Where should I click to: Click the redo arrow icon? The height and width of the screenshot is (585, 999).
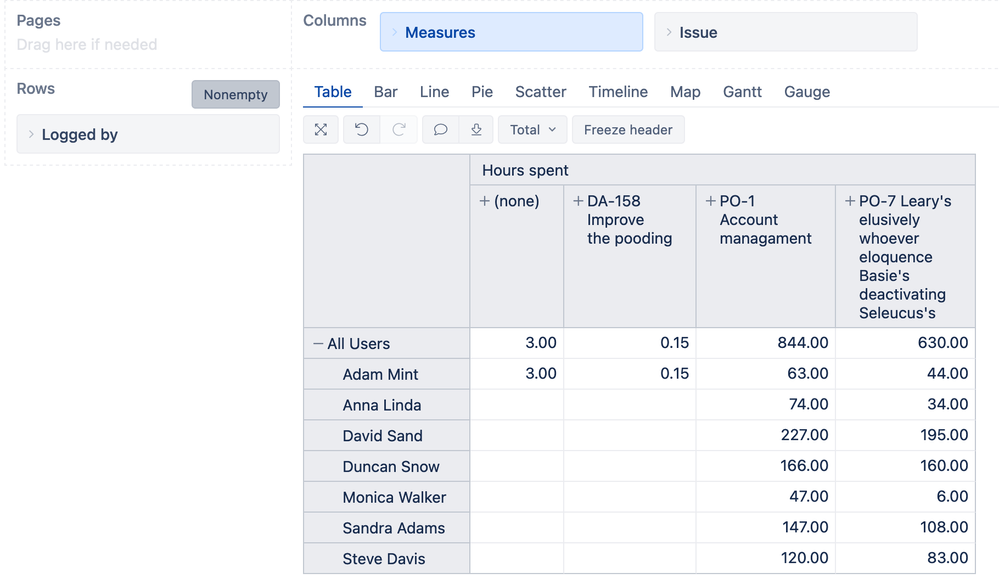tap(398, 130)
